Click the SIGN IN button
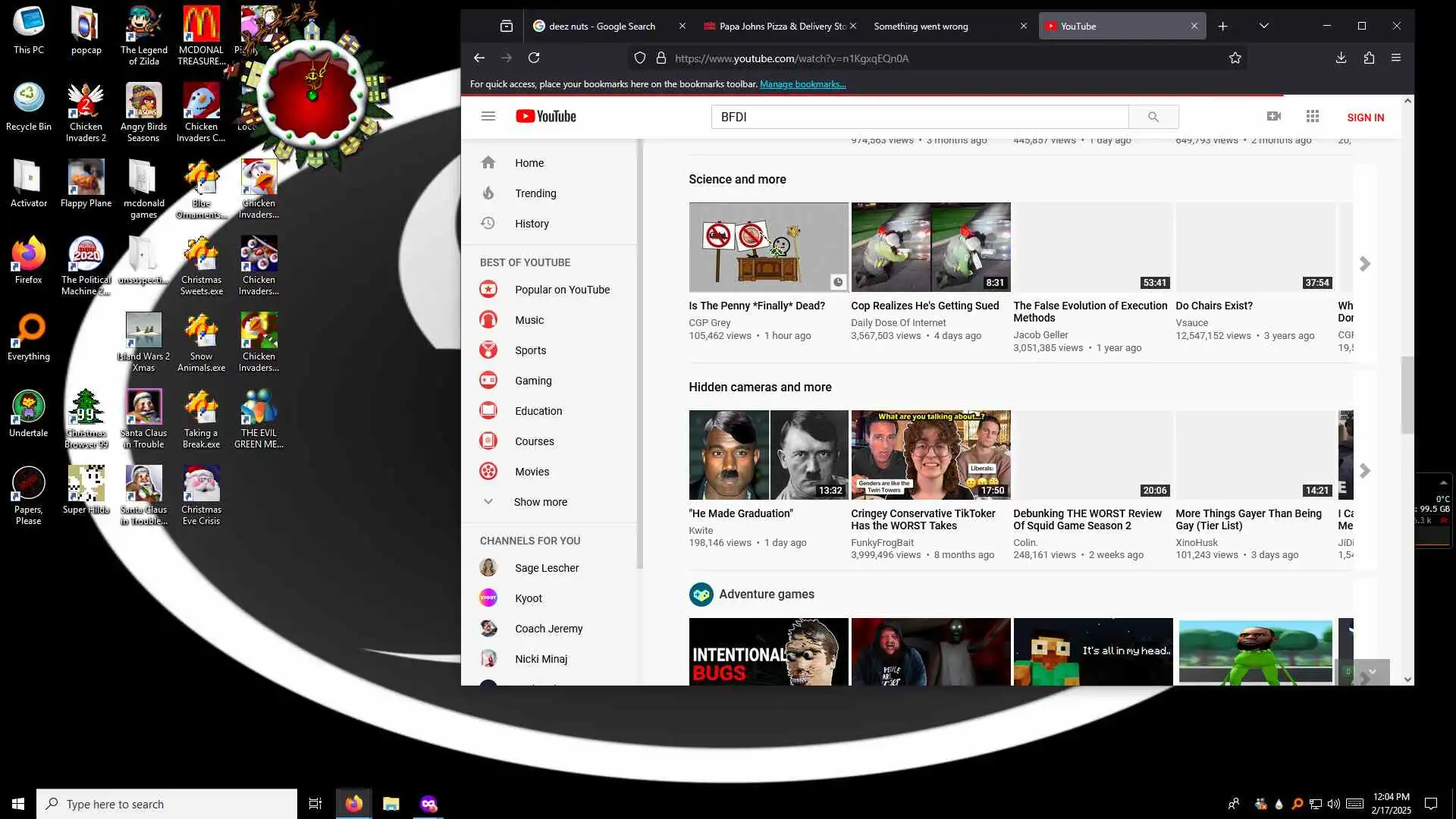This screenshot has height=819, width=1456. (x=1365, y=118)
